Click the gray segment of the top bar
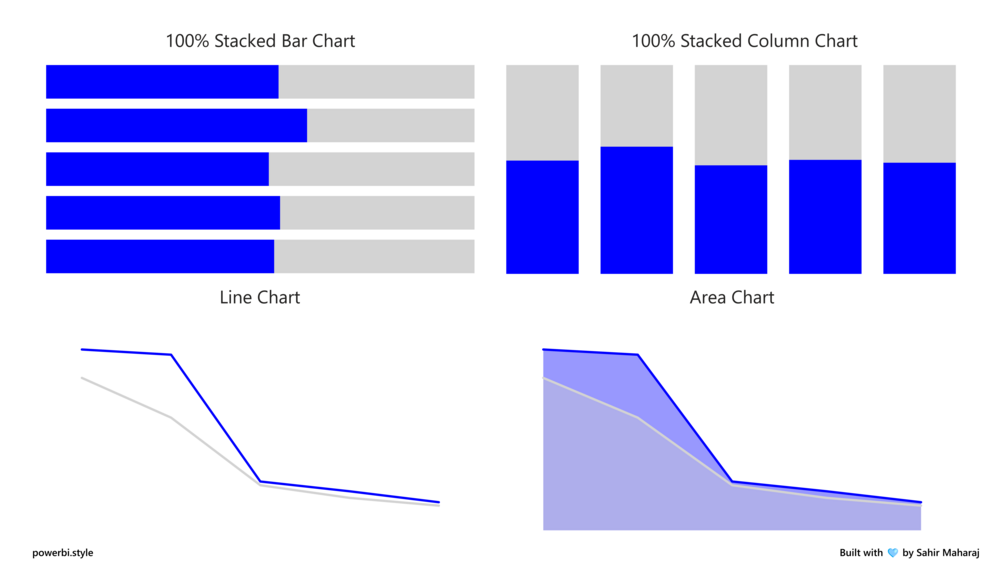 click(x=376, y=81)
